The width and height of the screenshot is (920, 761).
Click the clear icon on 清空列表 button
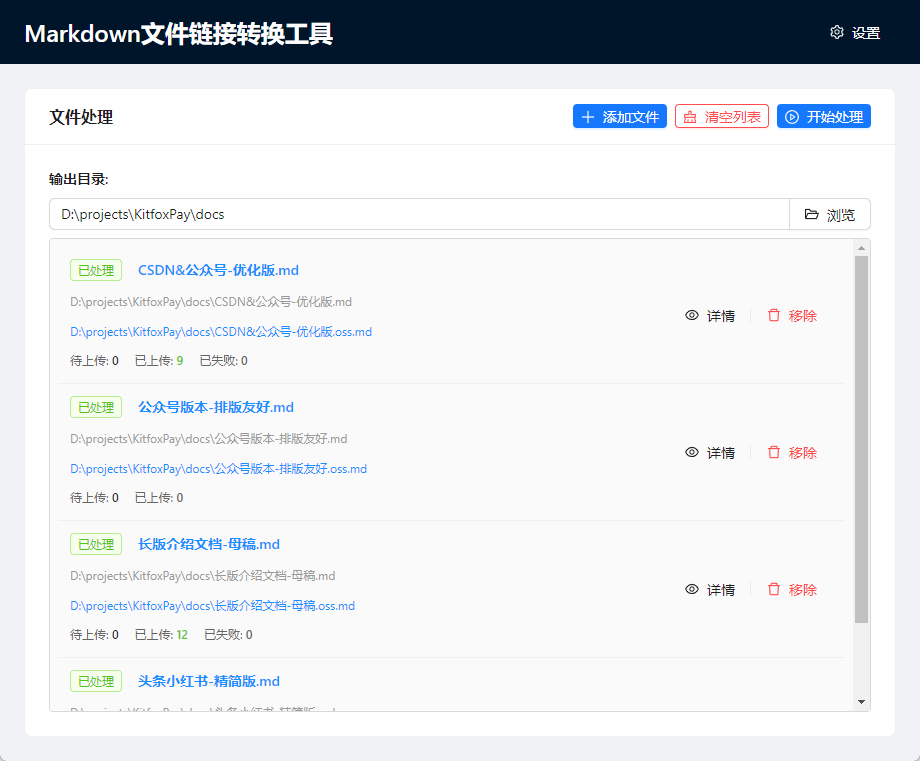point(688,115)
